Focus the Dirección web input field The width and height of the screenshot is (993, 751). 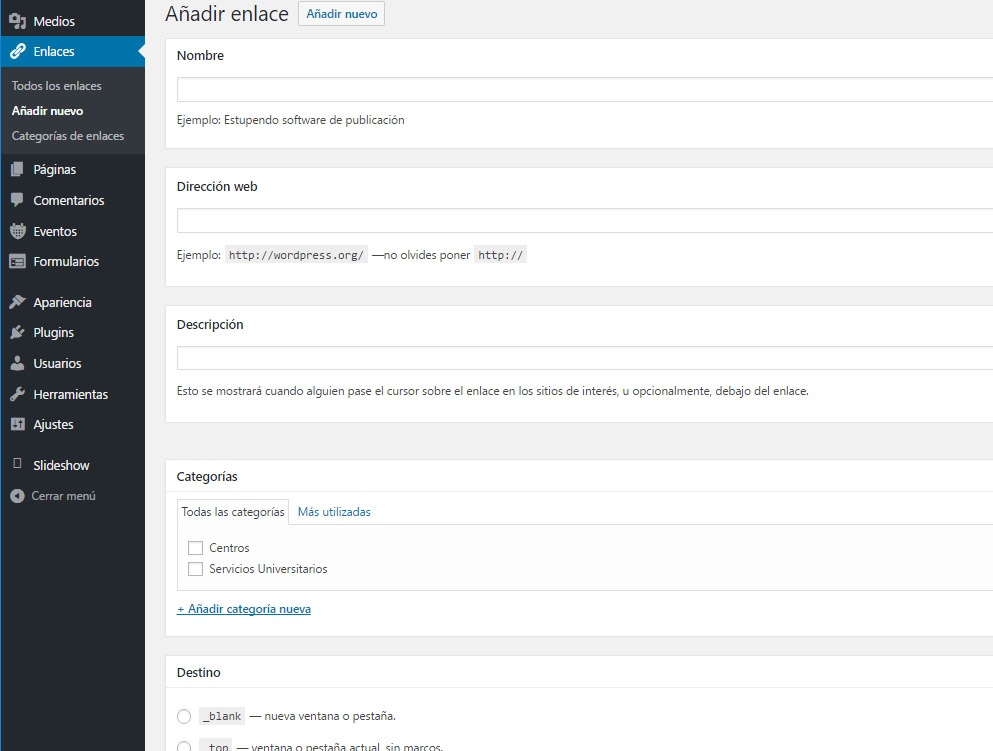[x=584, y=220]
